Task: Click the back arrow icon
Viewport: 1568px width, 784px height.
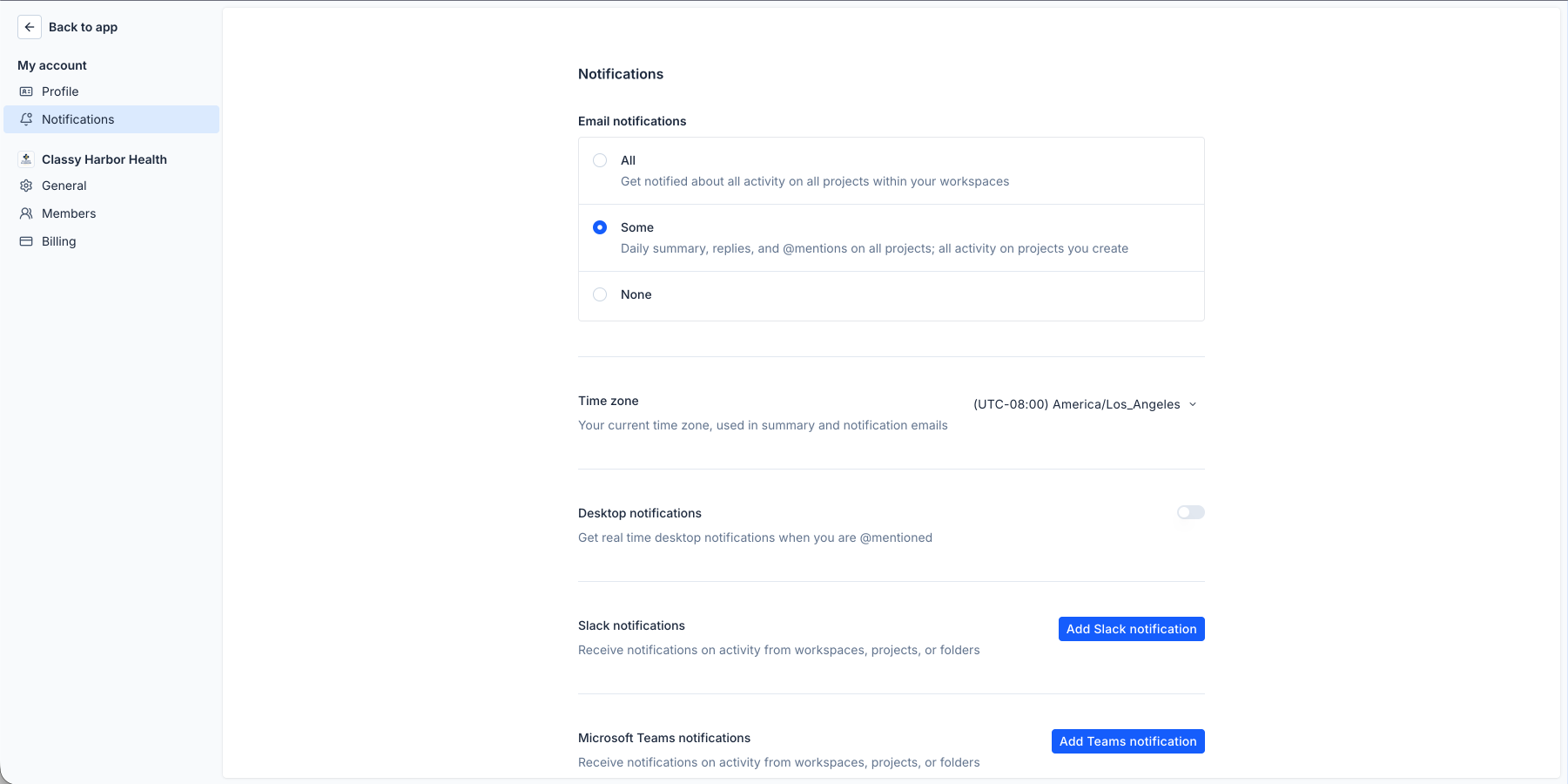Action: (29, 27)
